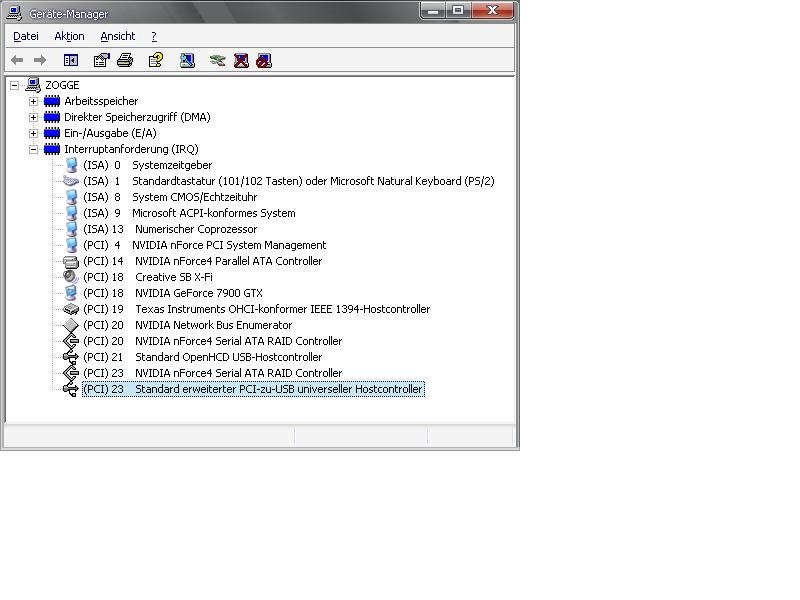Screen dimensions: 800x600
Task: Expand the Ein-/Ausgabe (E/A) node
Action: (x=33, y=133)
